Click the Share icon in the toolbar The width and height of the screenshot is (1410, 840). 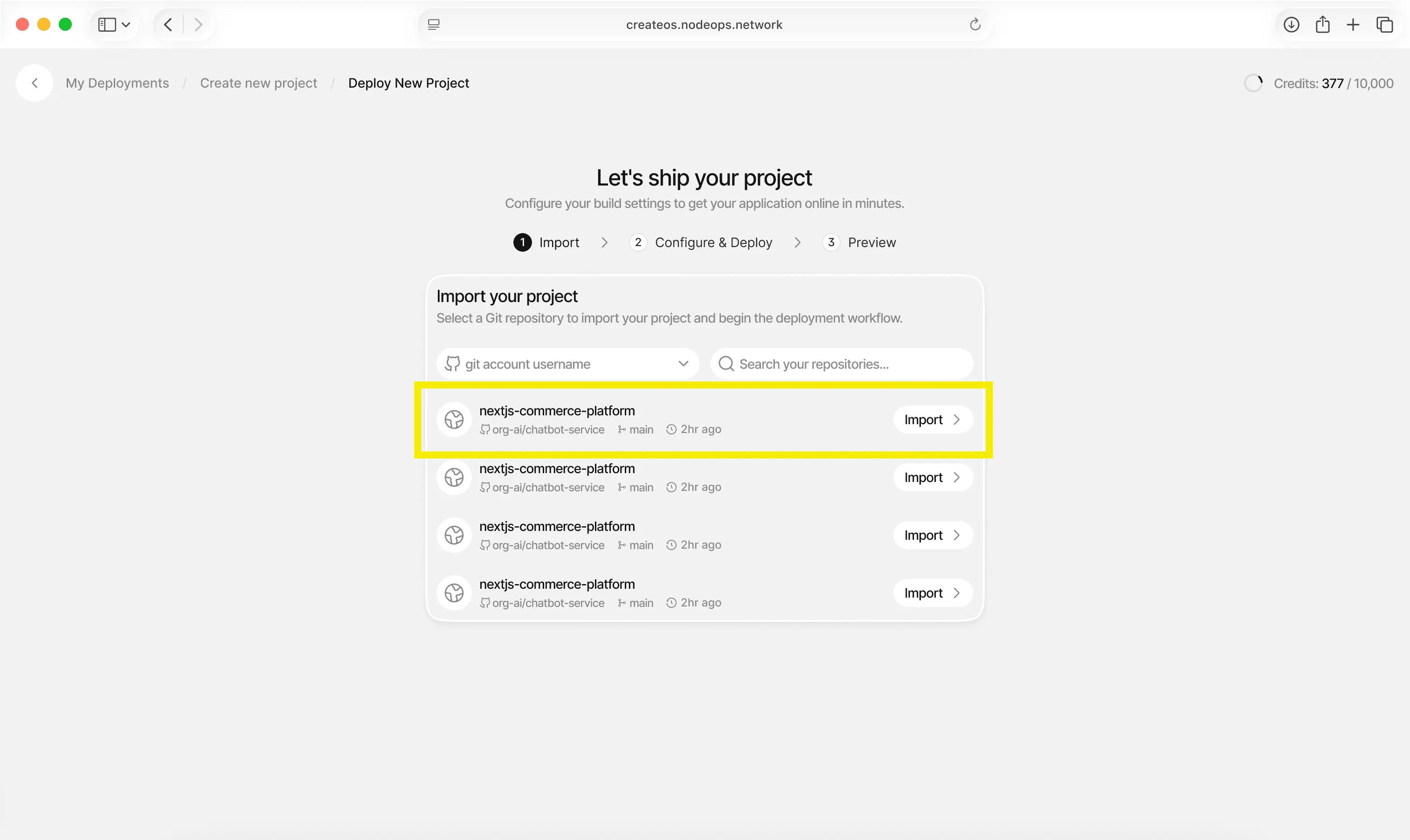[x=1322, y=24]
